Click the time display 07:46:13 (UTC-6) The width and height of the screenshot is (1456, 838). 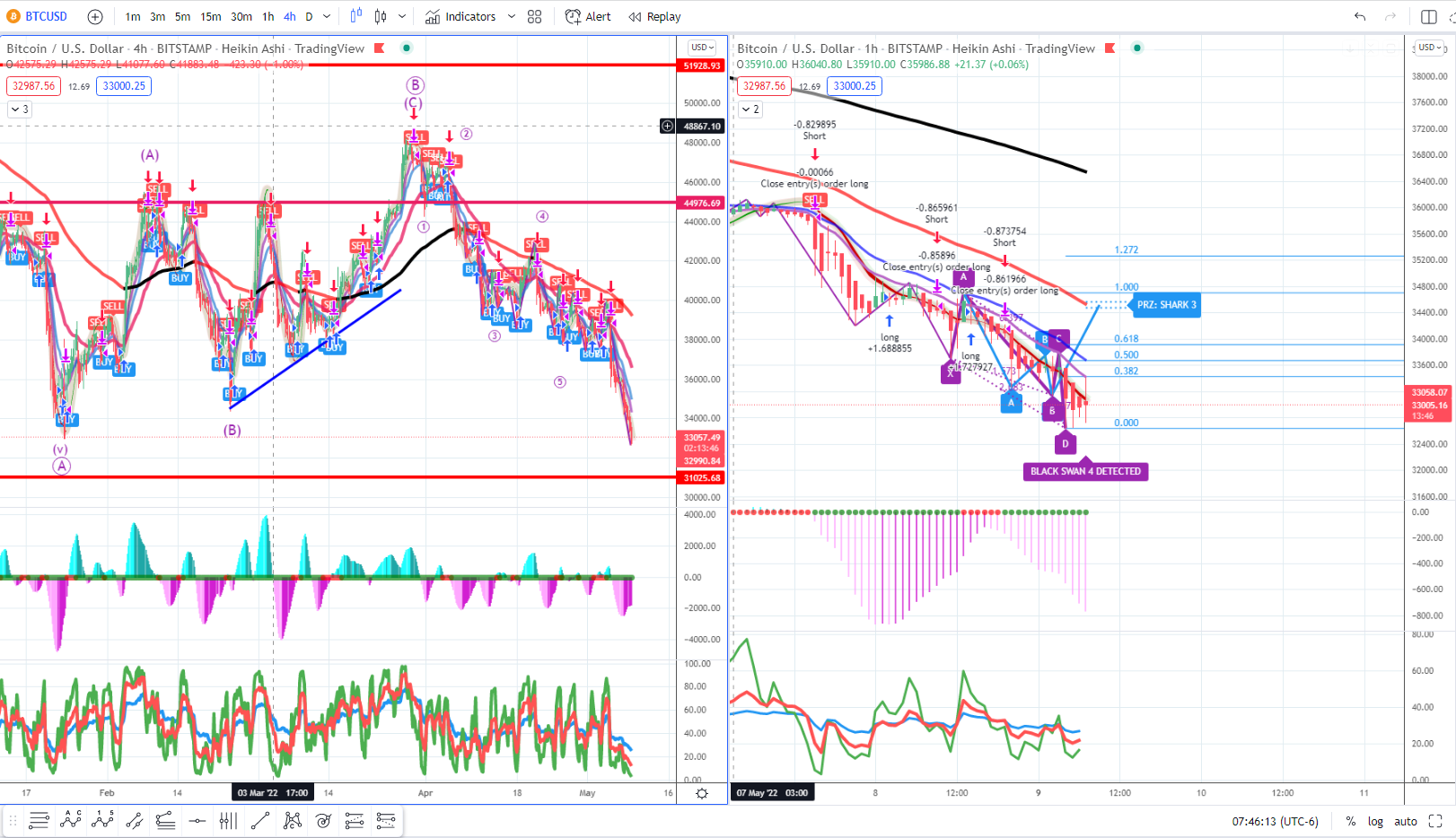click(1275, 821)
